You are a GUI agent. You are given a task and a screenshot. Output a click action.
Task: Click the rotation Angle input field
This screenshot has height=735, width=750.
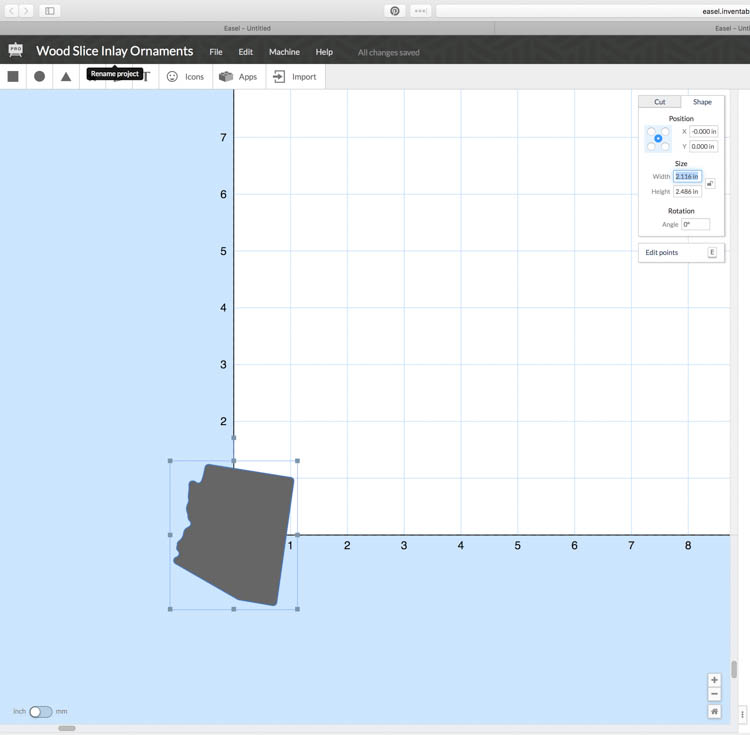(x=695, y=224)
